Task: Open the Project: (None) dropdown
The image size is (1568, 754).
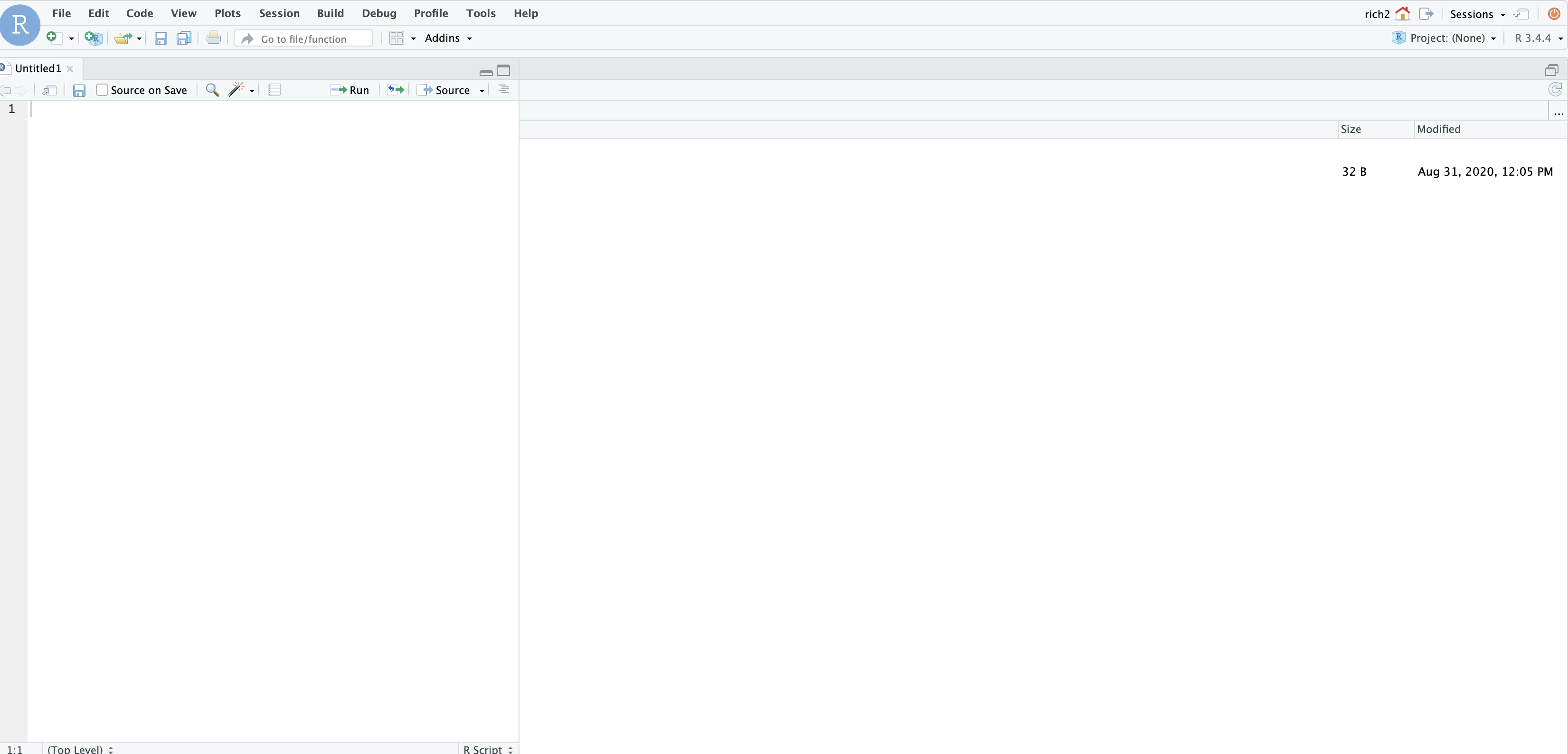Action: 1443,38
